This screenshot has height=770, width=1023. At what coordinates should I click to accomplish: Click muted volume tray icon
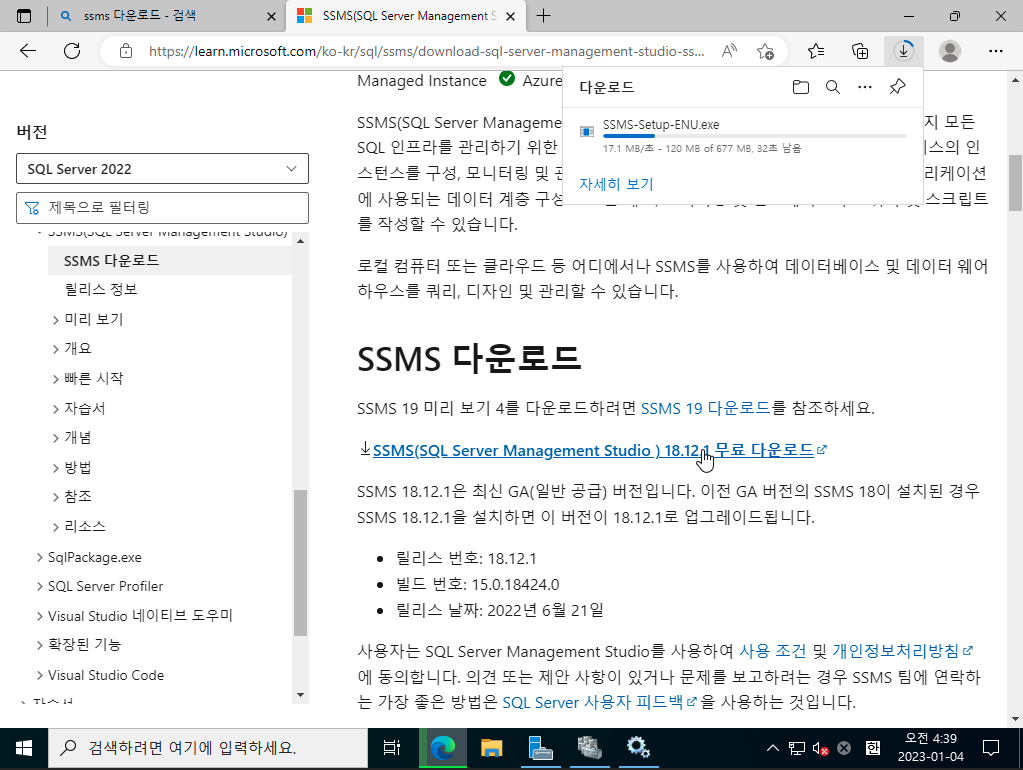[x=820, y=748]
